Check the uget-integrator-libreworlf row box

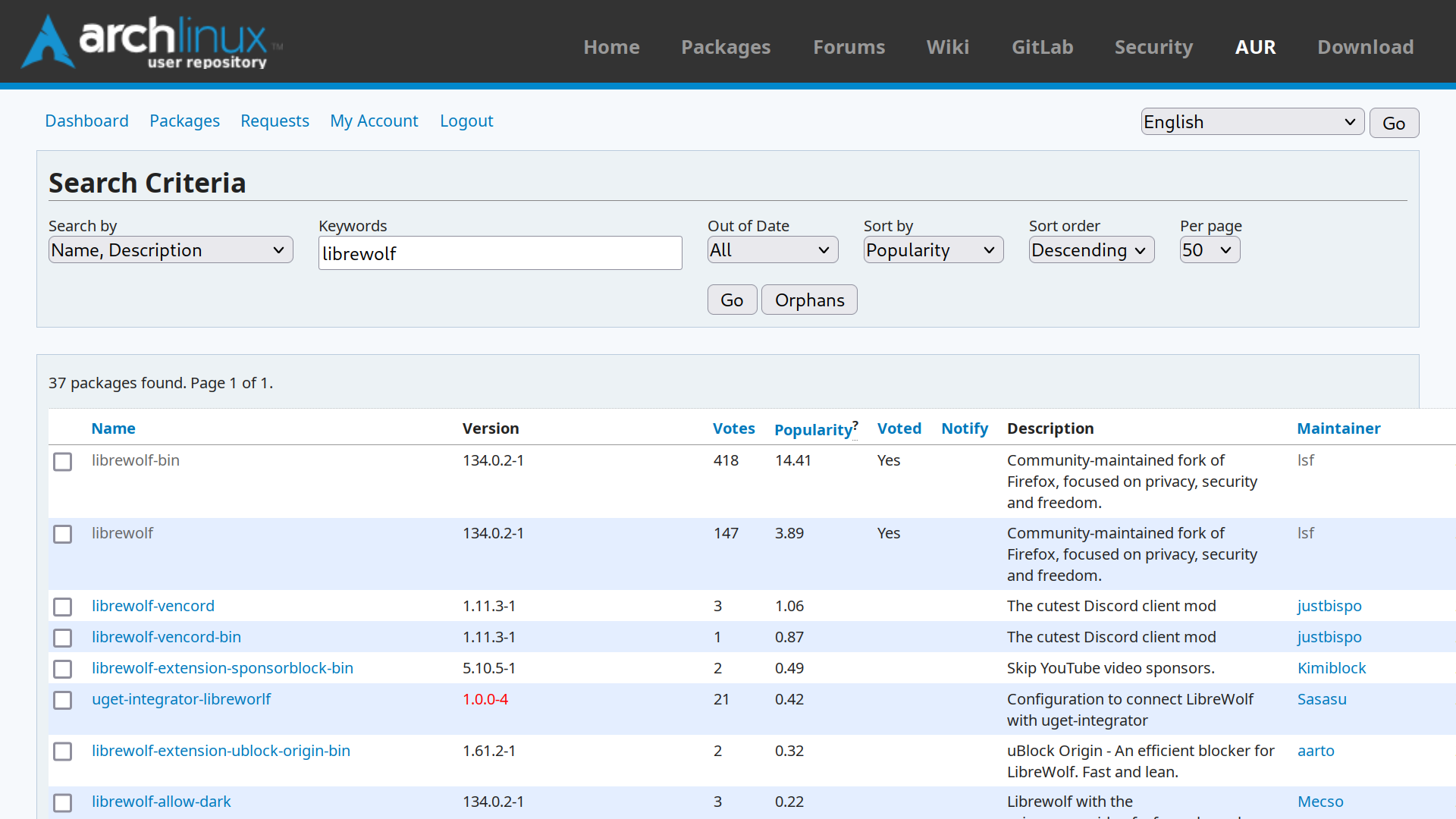tap(63, 701)
